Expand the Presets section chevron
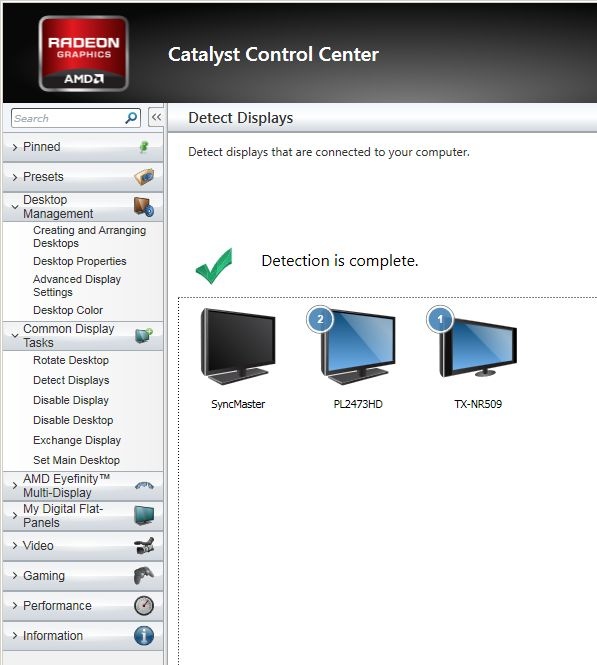This screenshot has width=597, height=665. coord(15,177)
